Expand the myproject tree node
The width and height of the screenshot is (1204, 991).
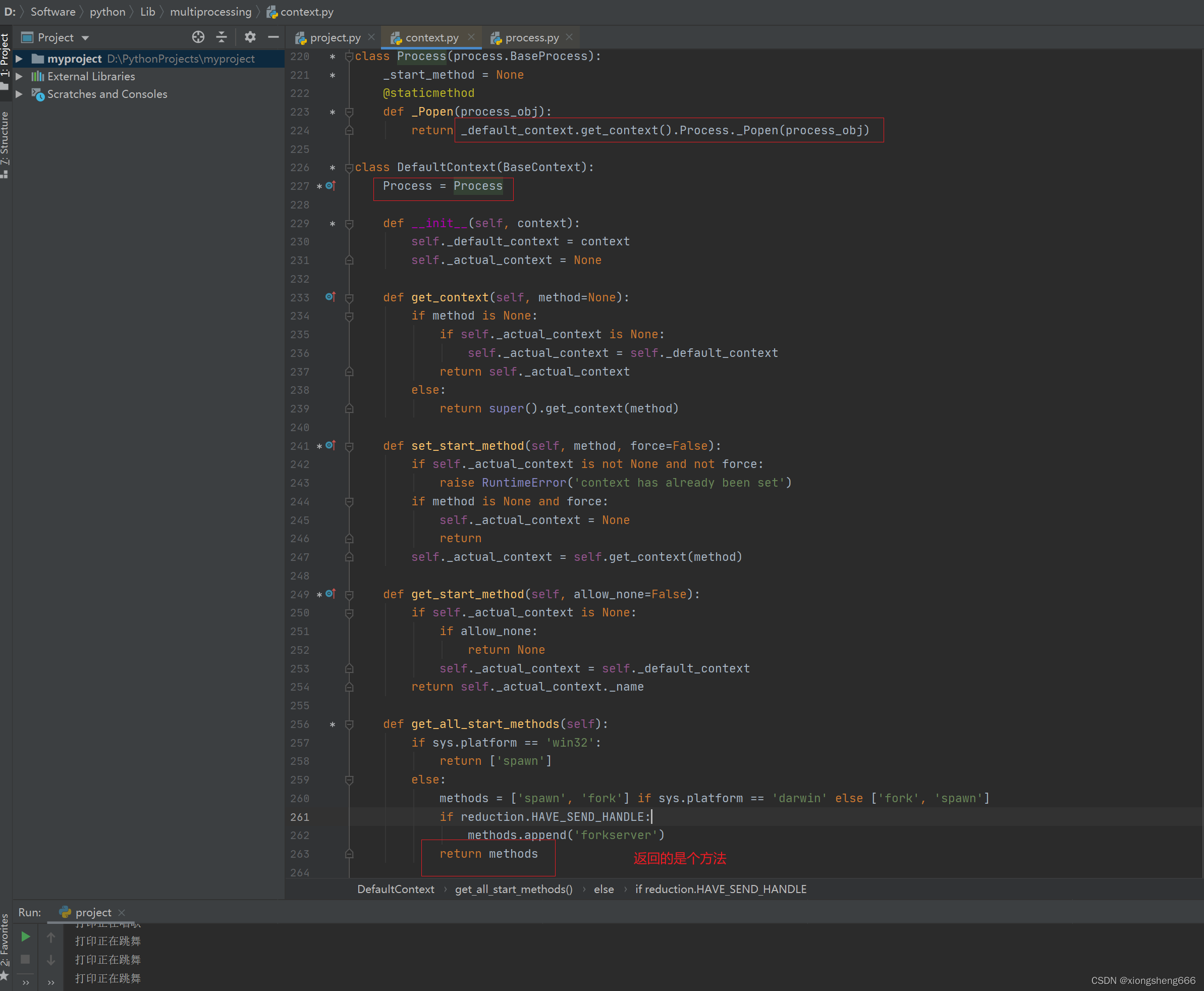coord(19,59)
